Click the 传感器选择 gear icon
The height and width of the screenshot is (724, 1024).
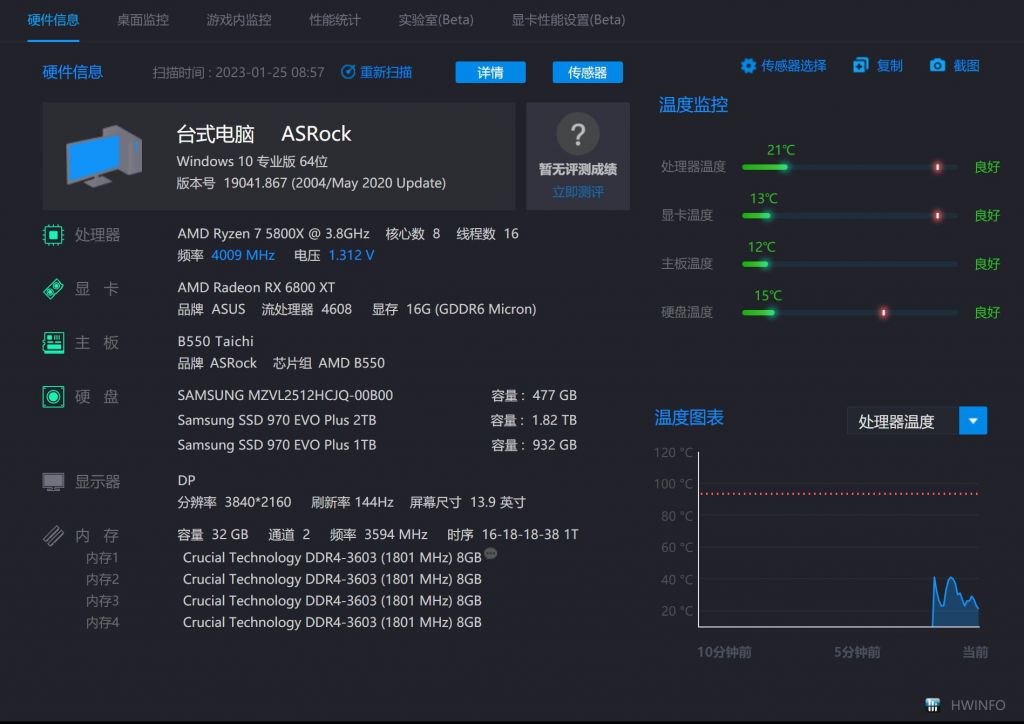tap(748, 65)
